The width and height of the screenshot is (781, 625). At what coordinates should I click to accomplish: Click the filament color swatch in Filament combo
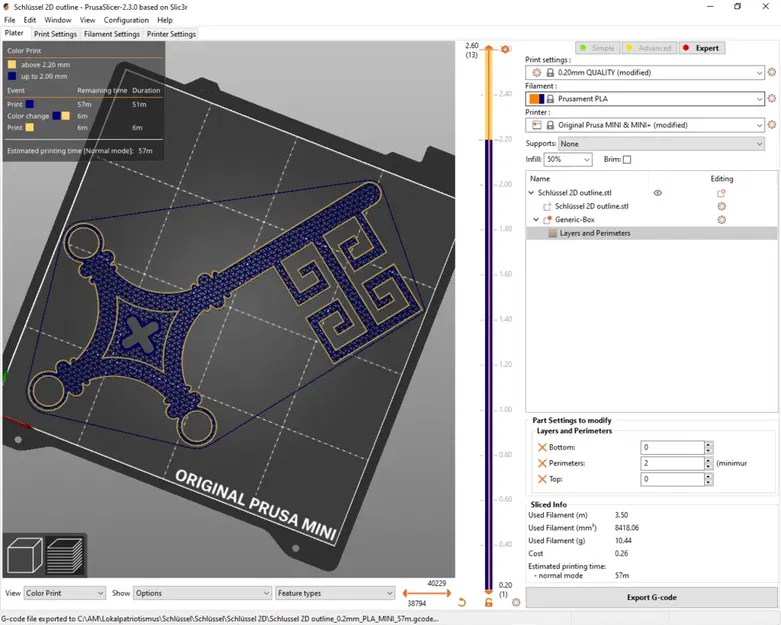(536, 99)
